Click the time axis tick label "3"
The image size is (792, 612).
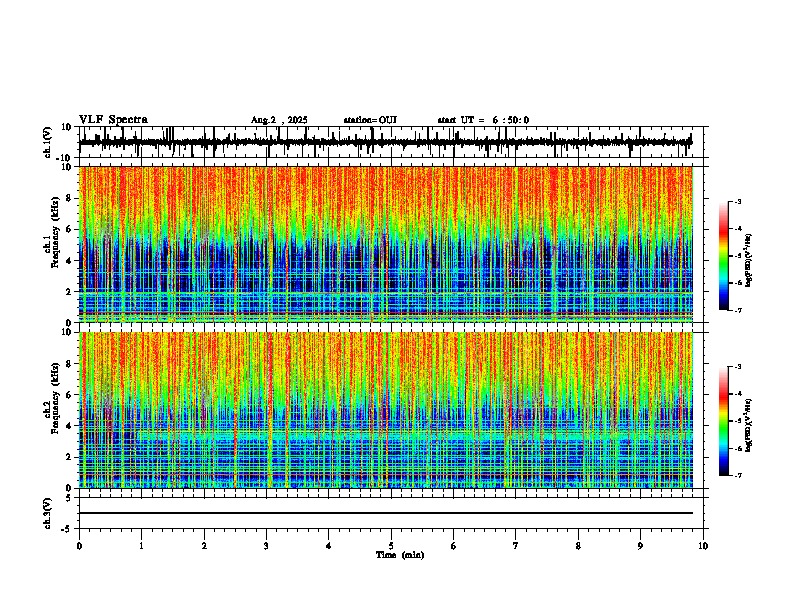point(266,546)
